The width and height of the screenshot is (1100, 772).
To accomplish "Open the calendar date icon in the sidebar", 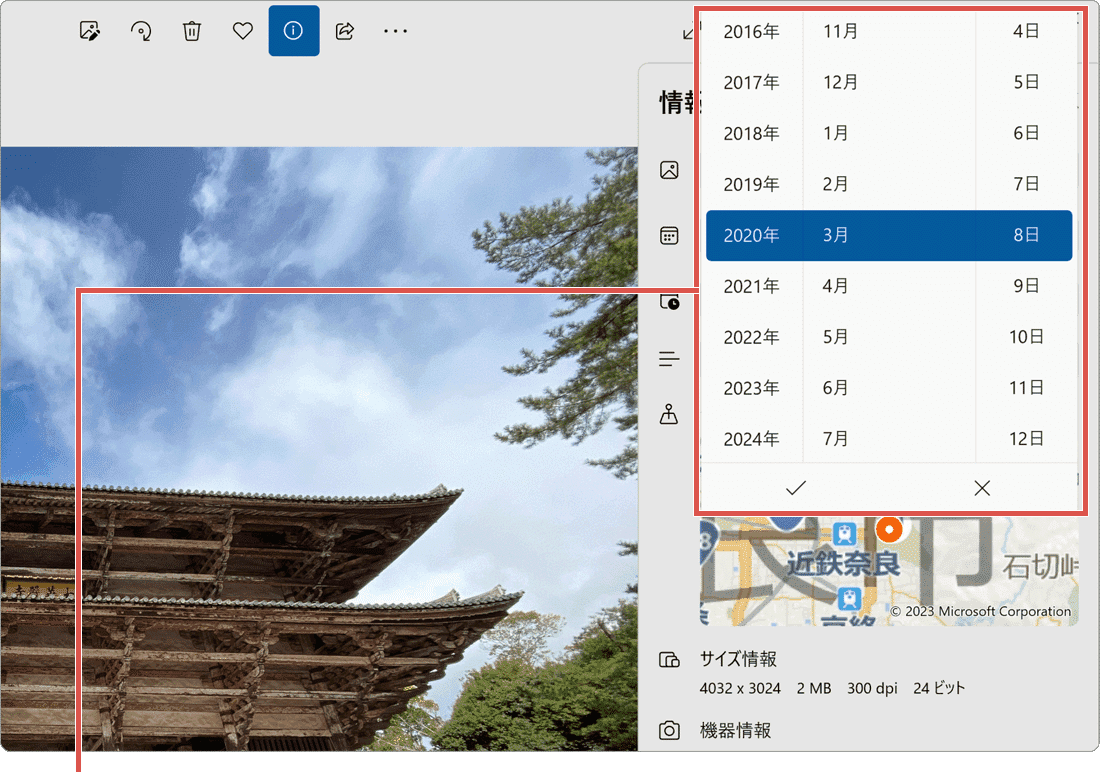I will tap(669, 235).
